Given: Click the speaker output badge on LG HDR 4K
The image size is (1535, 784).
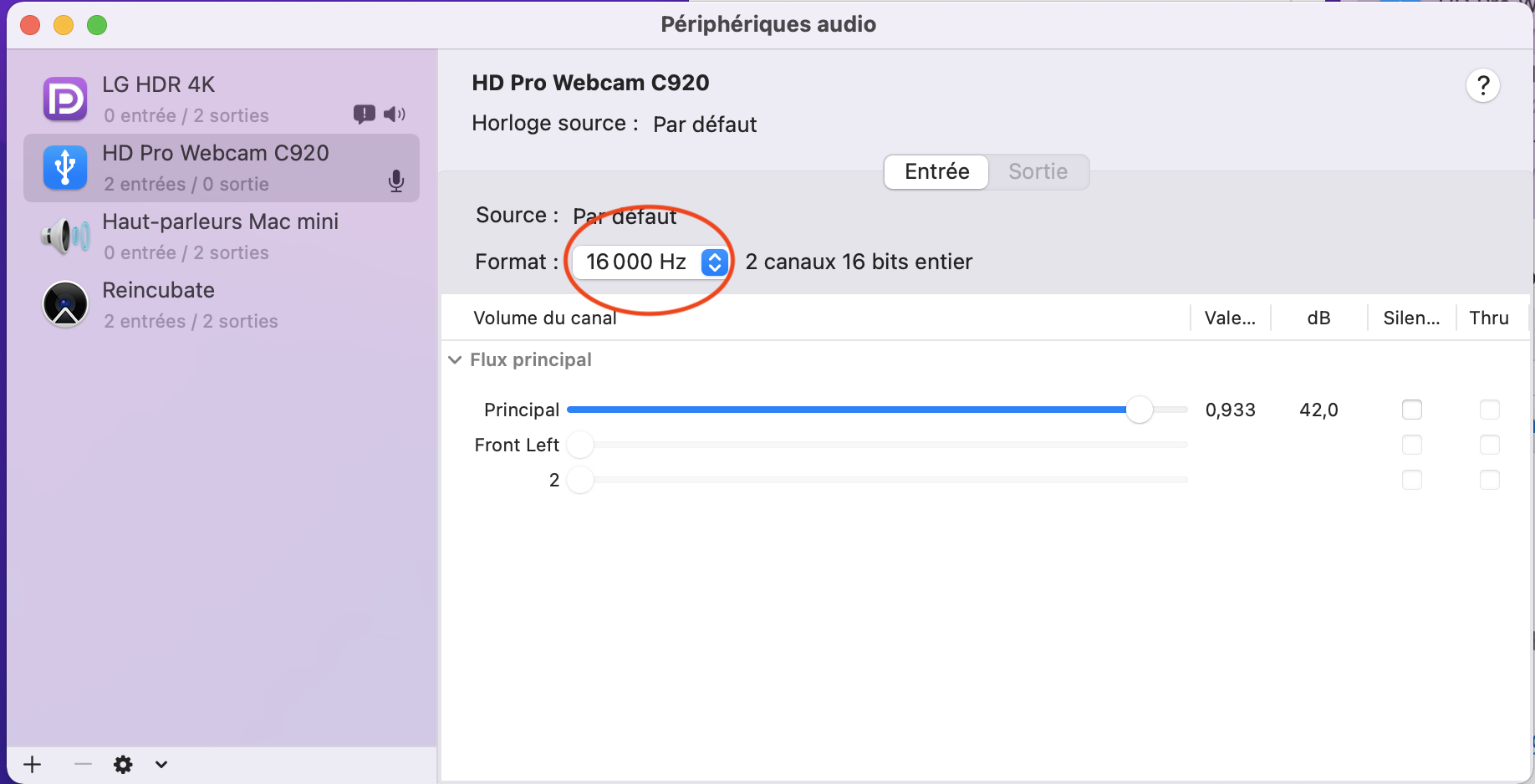Looking at the screenshot, I should 395,115.
